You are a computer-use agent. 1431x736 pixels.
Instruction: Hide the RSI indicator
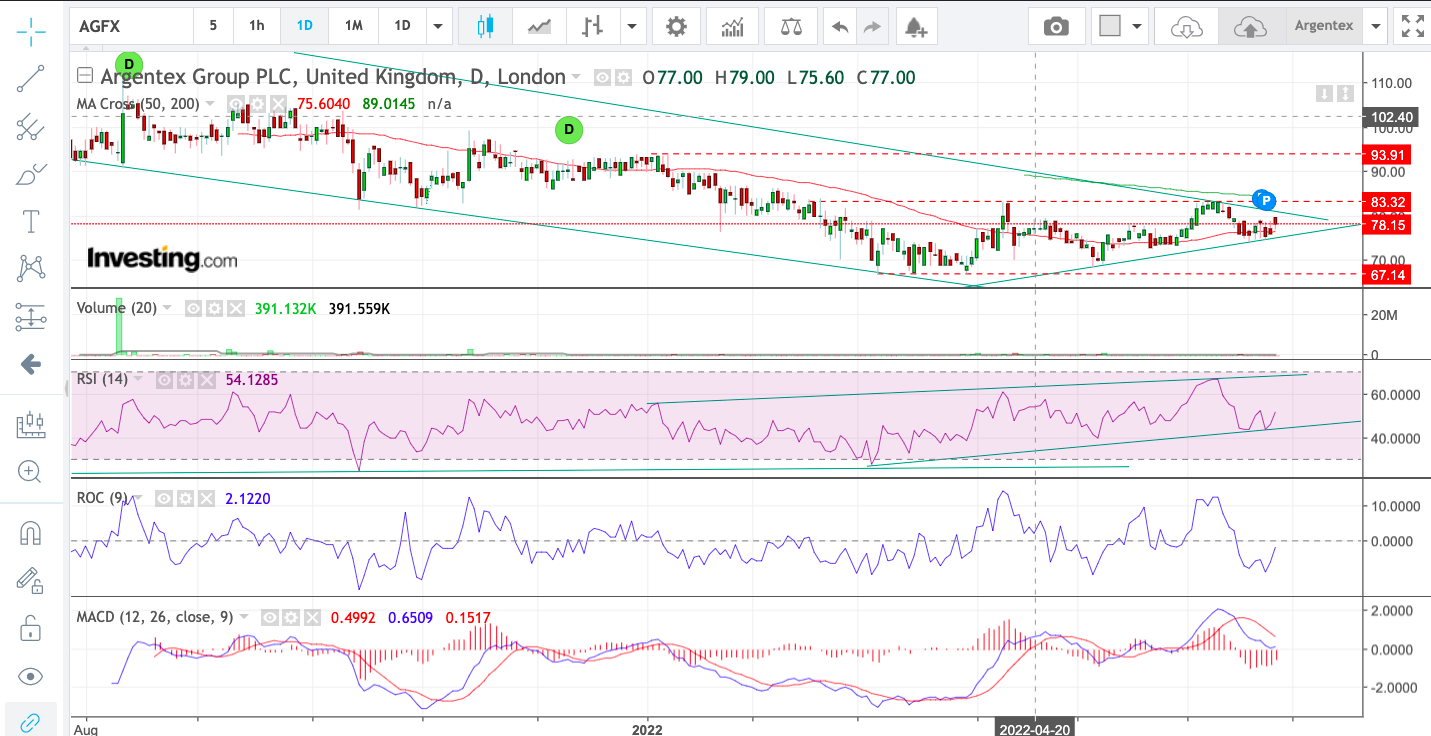166,380
